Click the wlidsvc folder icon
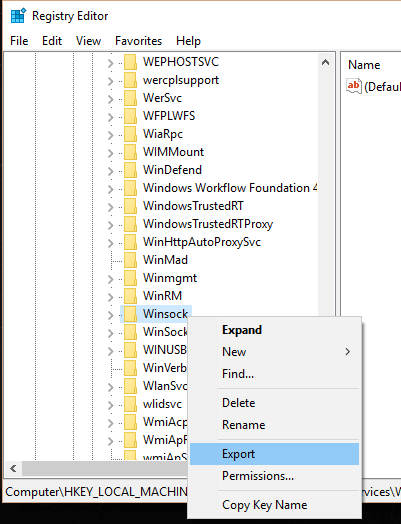 pyautogui.click(x=130, y=404)
